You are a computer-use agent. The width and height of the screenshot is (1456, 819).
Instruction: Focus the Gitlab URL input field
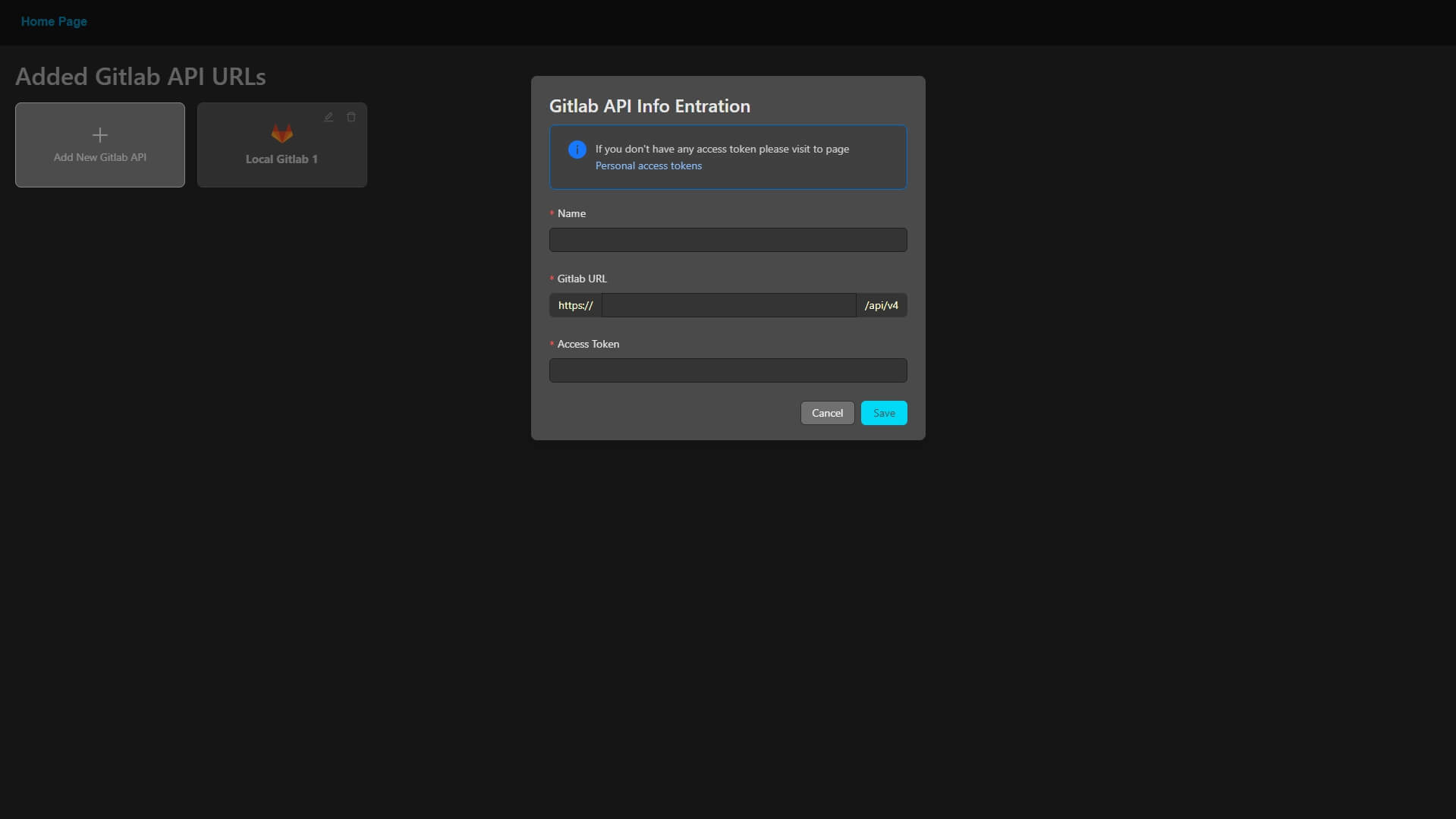pos(729,305)
